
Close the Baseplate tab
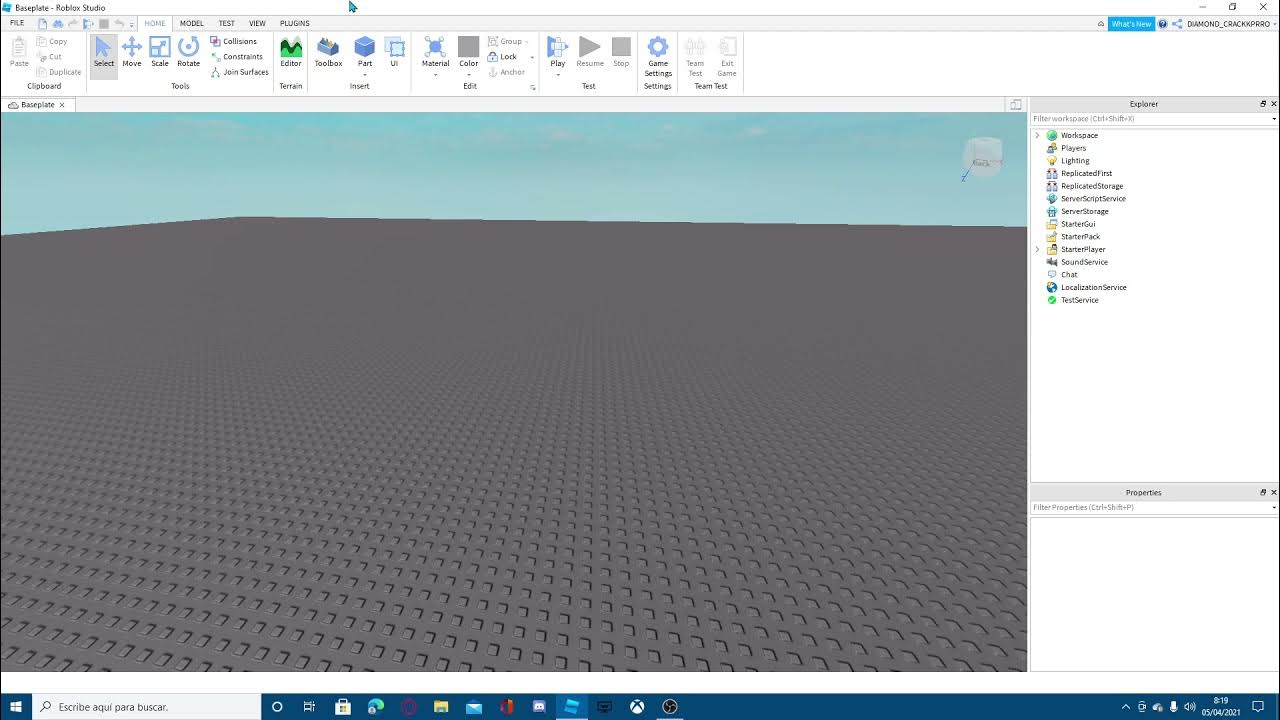[x=62, y=104]
